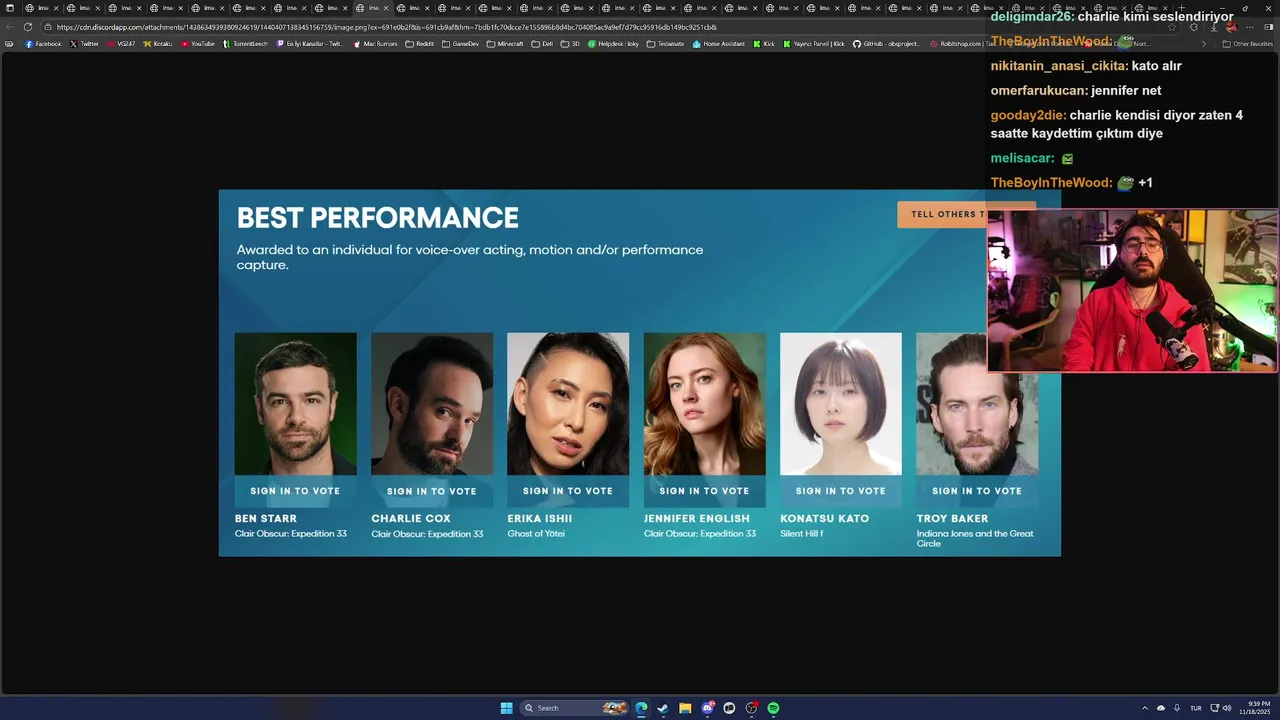This screenshot has width=1280, height=720.
Task: Click the Ghost of Yōtei game title
Action: (x=536, y=534)
